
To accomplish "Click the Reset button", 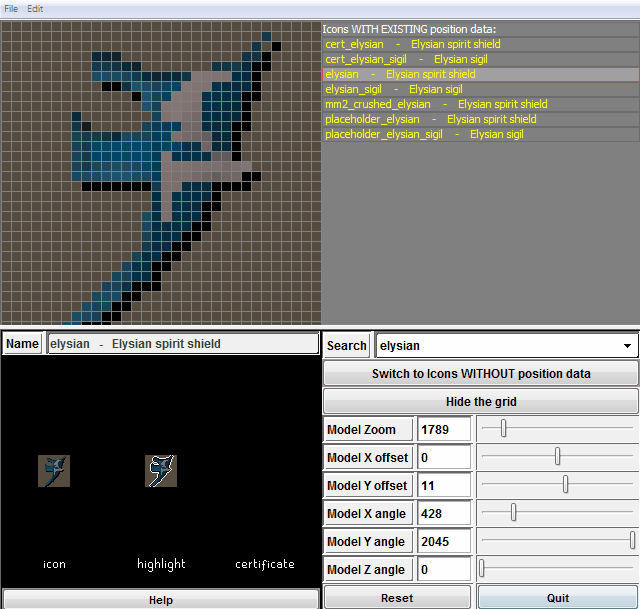I will (397, 598).
